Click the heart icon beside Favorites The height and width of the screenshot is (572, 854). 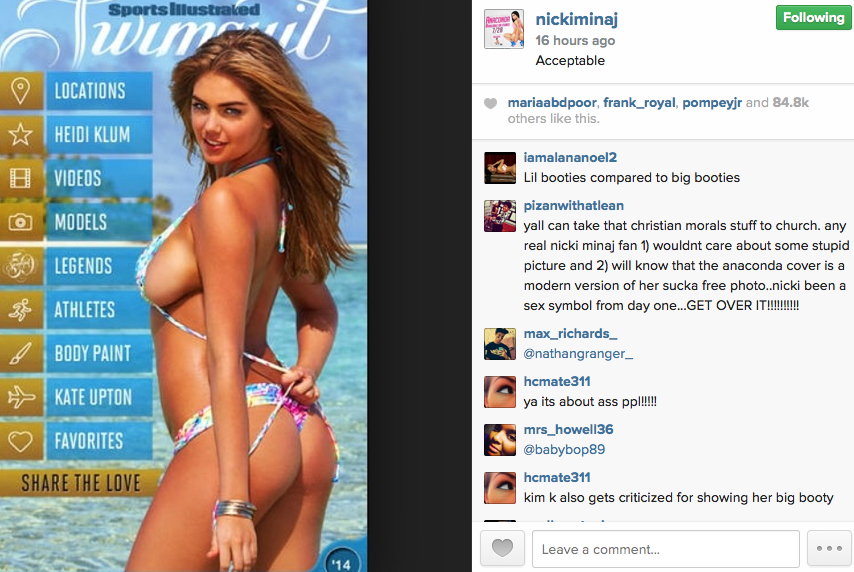pyautogui.click(x=21, y=441)
